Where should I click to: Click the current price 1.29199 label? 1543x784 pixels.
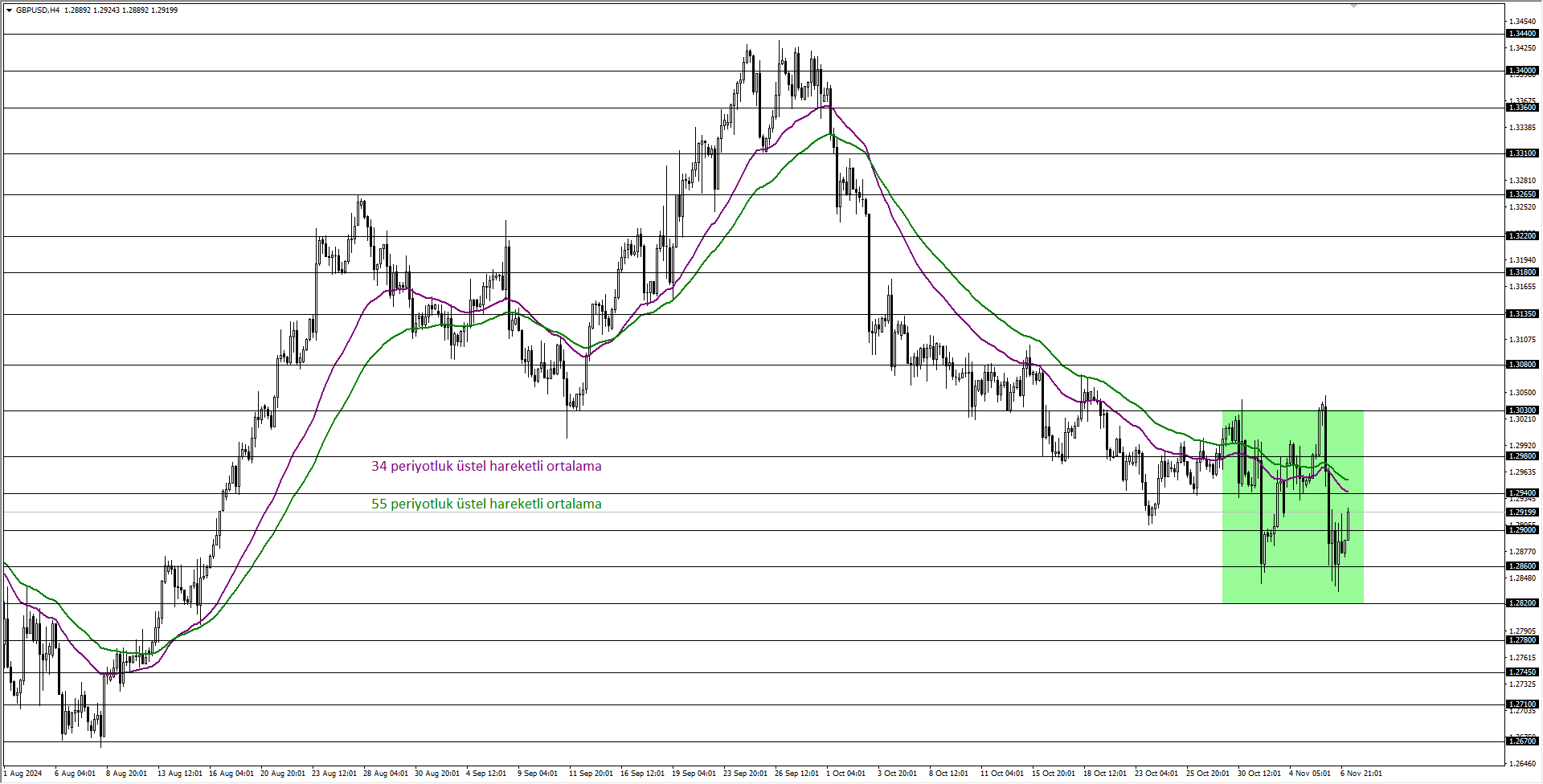[1522, 512]
